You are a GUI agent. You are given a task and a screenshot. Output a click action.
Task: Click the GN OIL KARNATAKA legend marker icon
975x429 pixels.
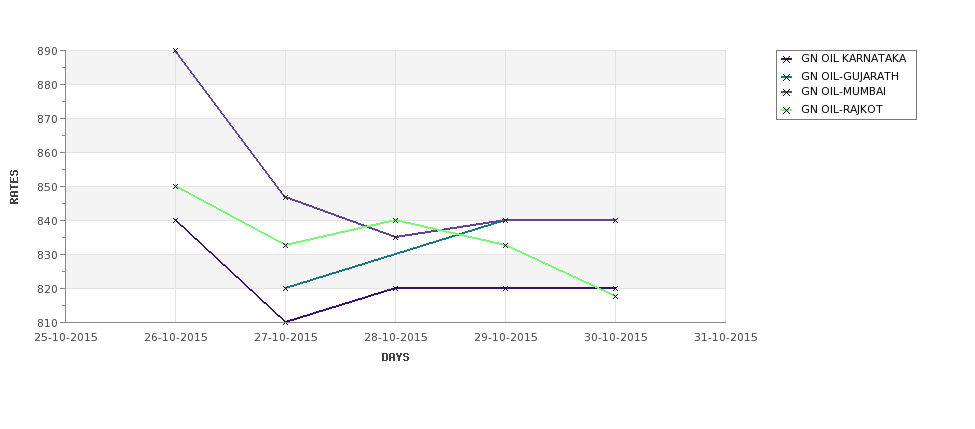point(787,60)
